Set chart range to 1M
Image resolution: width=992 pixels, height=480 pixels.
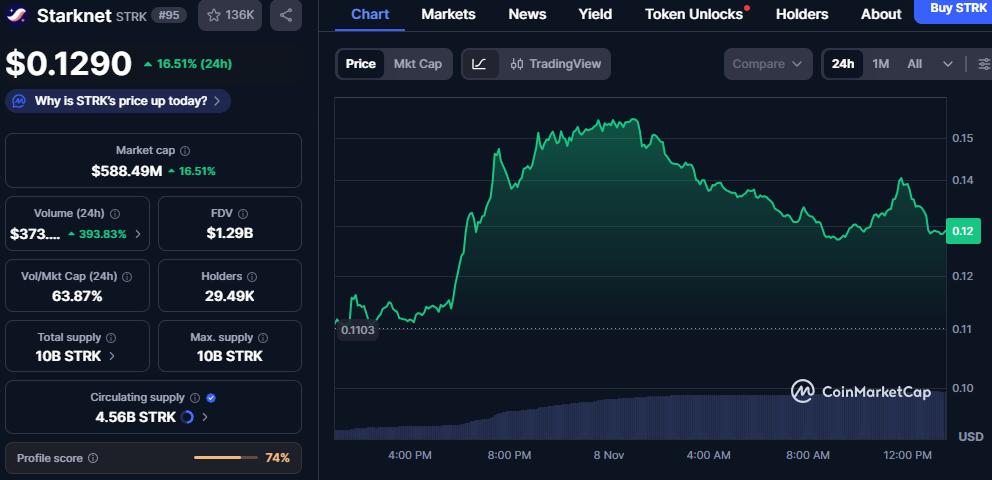[x=880, y=64]
